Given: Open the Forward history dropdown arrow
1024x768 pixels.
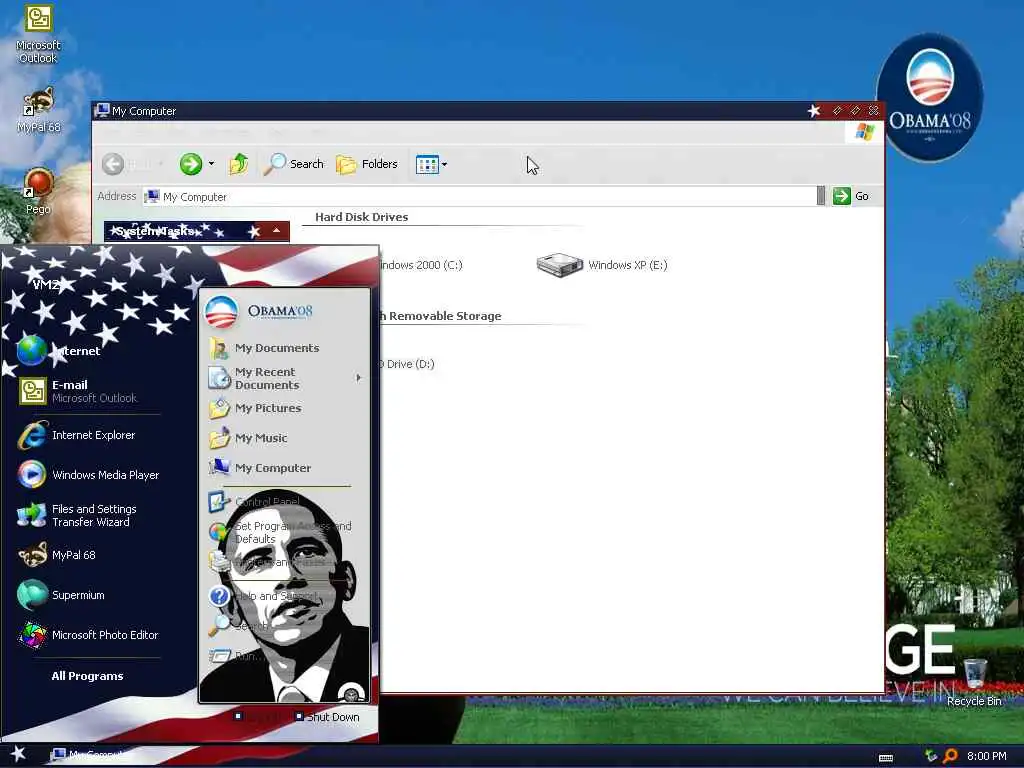Looking at the screenshot, I should (211, 164).
